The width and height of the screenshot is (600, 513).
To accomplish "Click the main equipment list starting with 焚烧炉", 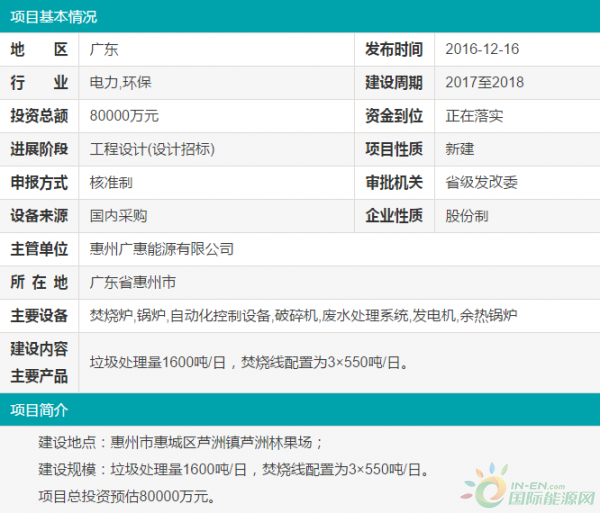I will pyautogui.click(x=303, y=316).
